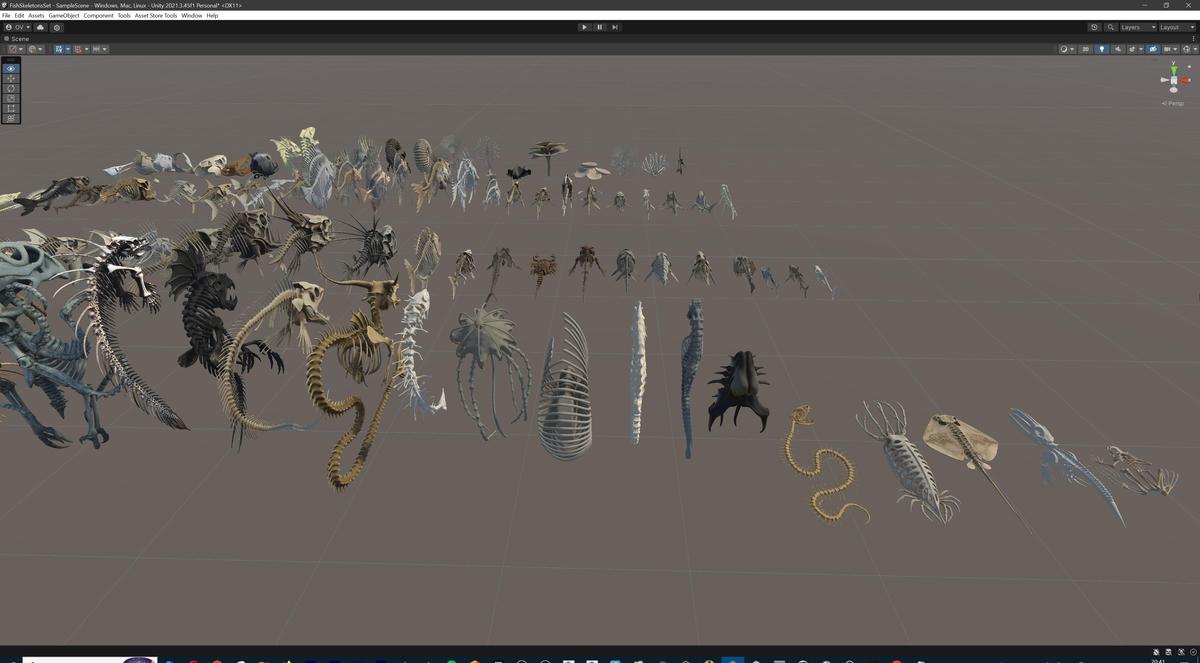Open the GameObject menu
1200x663 pixels.
(63, 15)
